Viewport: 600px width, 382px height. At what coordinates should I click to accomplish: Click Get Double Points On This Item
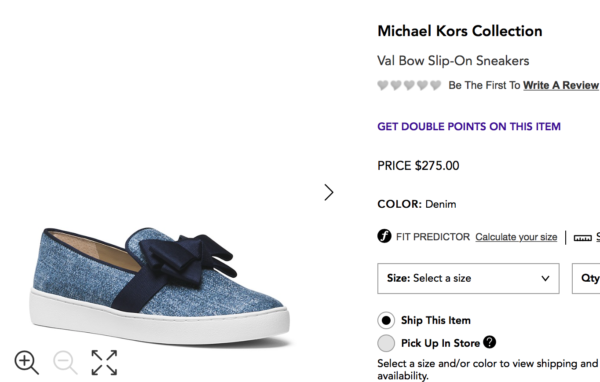click(x=469, y=126)
